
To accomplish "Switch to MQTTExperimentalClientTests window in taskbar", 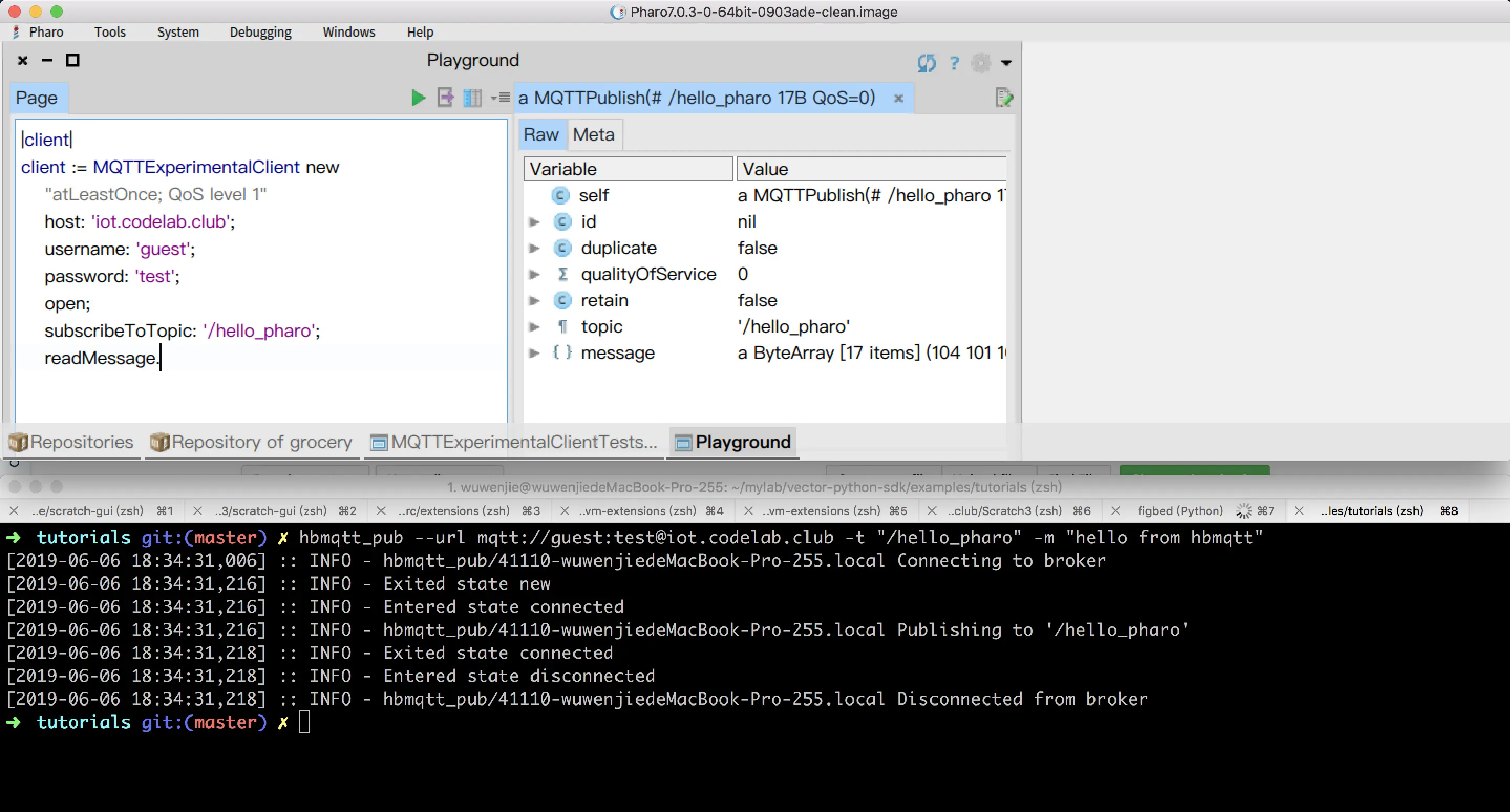I will coord(515,442).
